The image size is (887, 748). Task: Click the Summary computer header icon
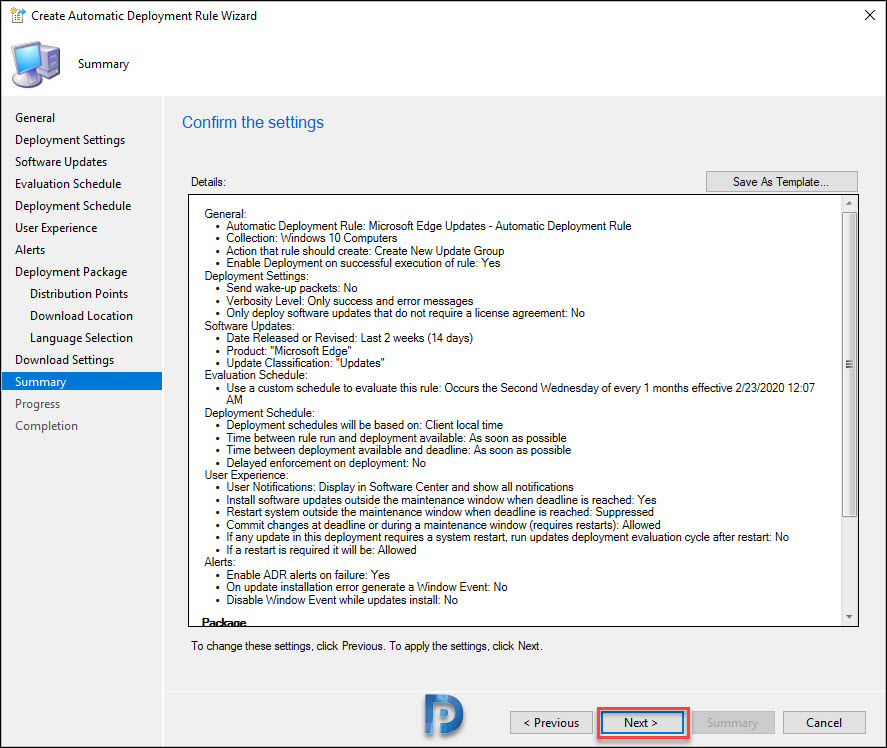tap(36, 64)
